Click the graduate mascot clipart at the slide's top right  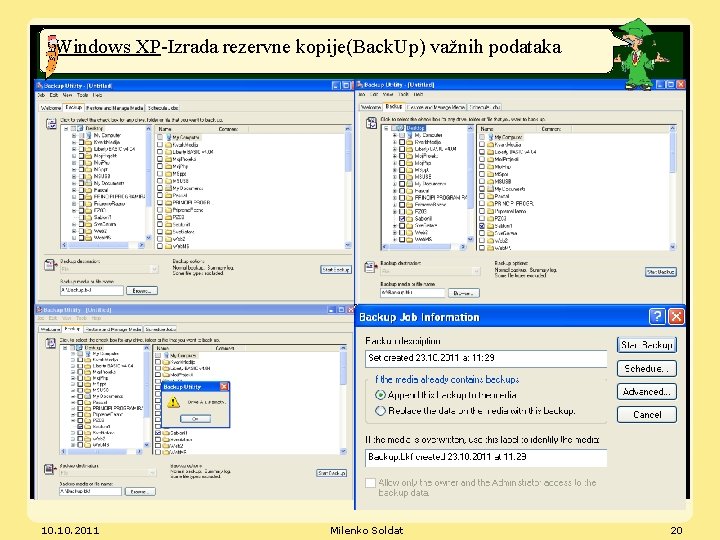point(641,54)
